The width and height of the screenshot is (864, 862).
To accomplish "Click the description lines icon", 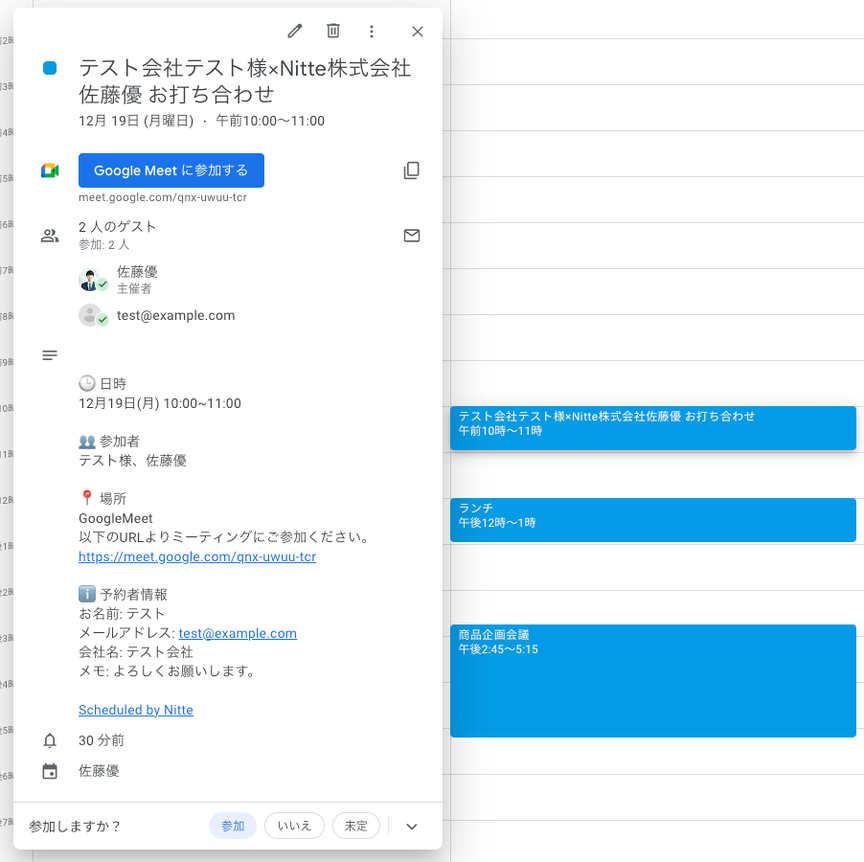I will 50,355.
